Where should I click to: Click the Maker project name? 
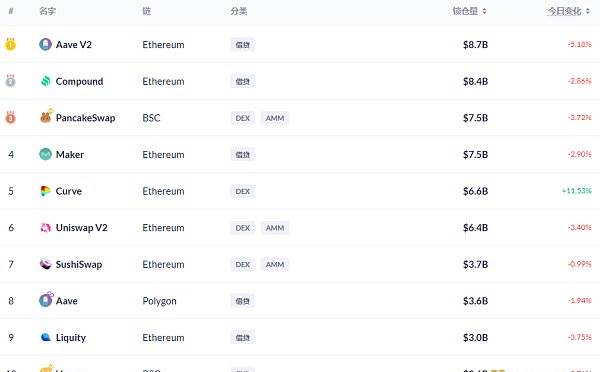click(70, 154)
